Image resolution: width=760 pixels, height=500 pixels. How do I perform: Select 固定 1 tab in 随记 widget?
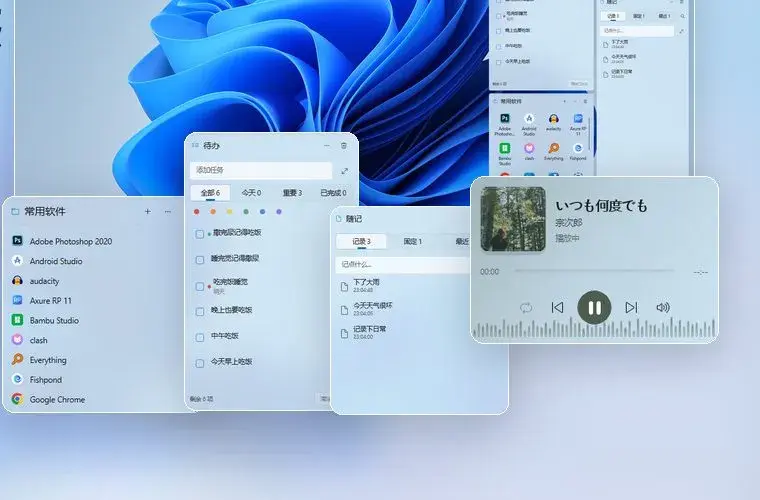(x=412, y=241)
